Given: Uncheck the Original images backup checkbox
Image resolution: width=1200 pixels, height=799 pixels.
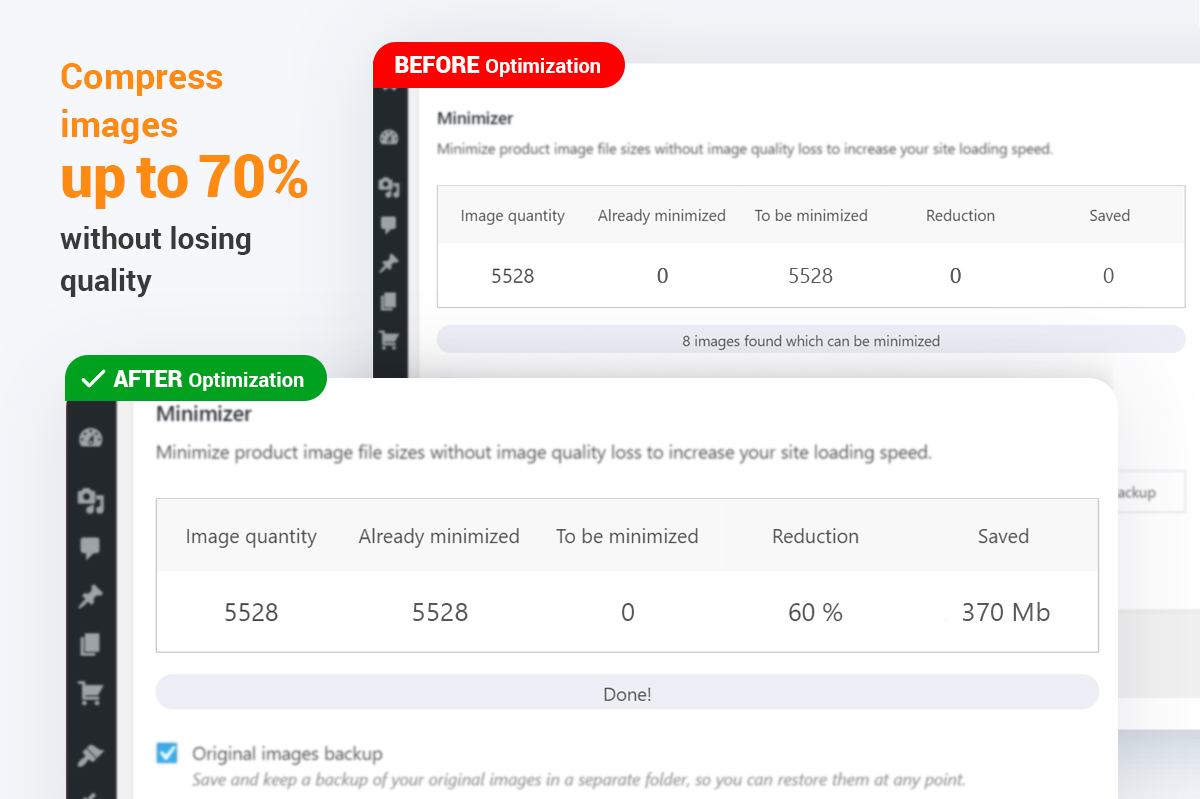Looking at the screenshot, I should tap(167, 753).
